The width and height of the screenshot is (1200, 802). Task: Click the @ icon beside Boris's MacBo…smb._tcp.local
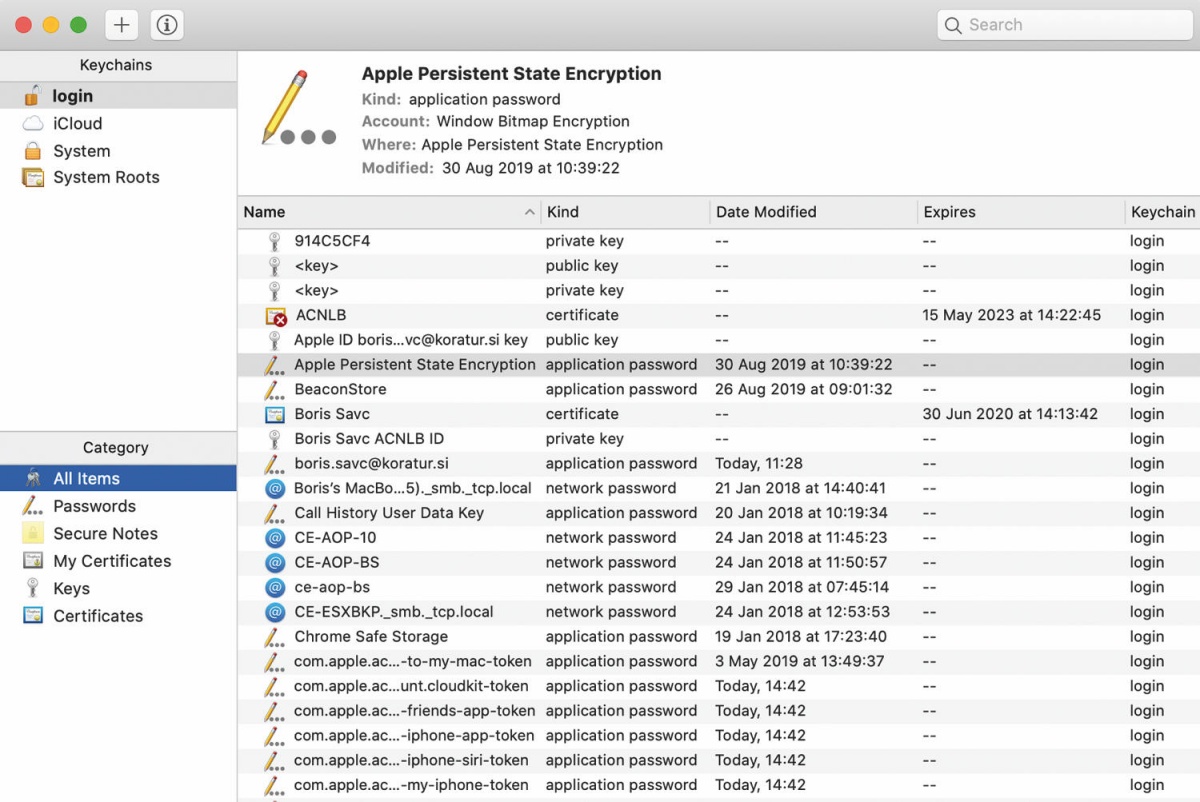pyautogui.click(x=275, y=488)
